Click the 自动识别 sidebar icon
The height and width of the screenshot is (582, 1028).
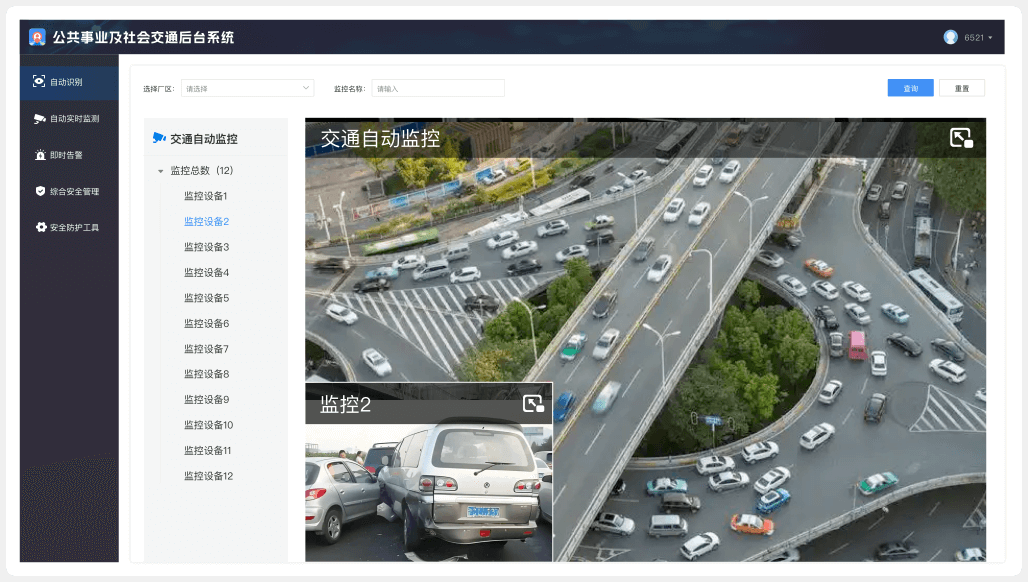[39, 82]
